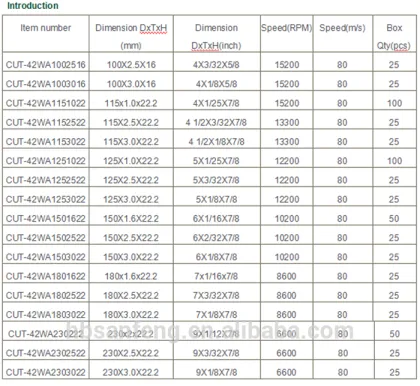The width and height of the screenshot is (420, 386).
Task: Click box quantity 25 in CUT-42WA2303022 row
Action: tap(394, 372)
